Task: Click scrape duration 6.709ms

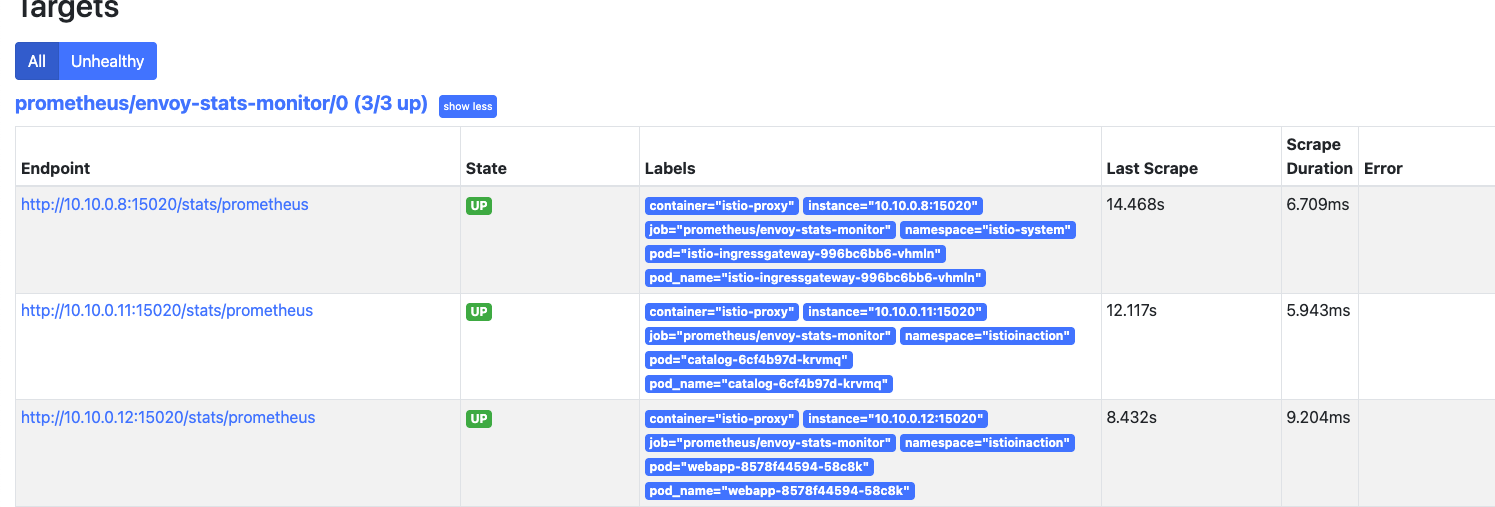Action: pos(1318,204)
